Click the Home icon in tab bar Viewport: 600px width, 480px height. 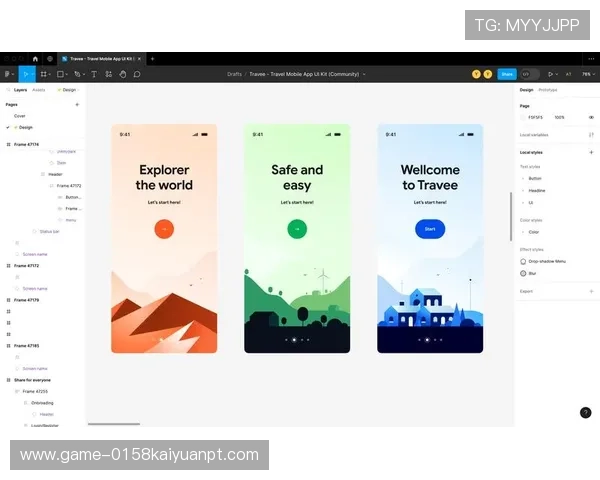35,59
